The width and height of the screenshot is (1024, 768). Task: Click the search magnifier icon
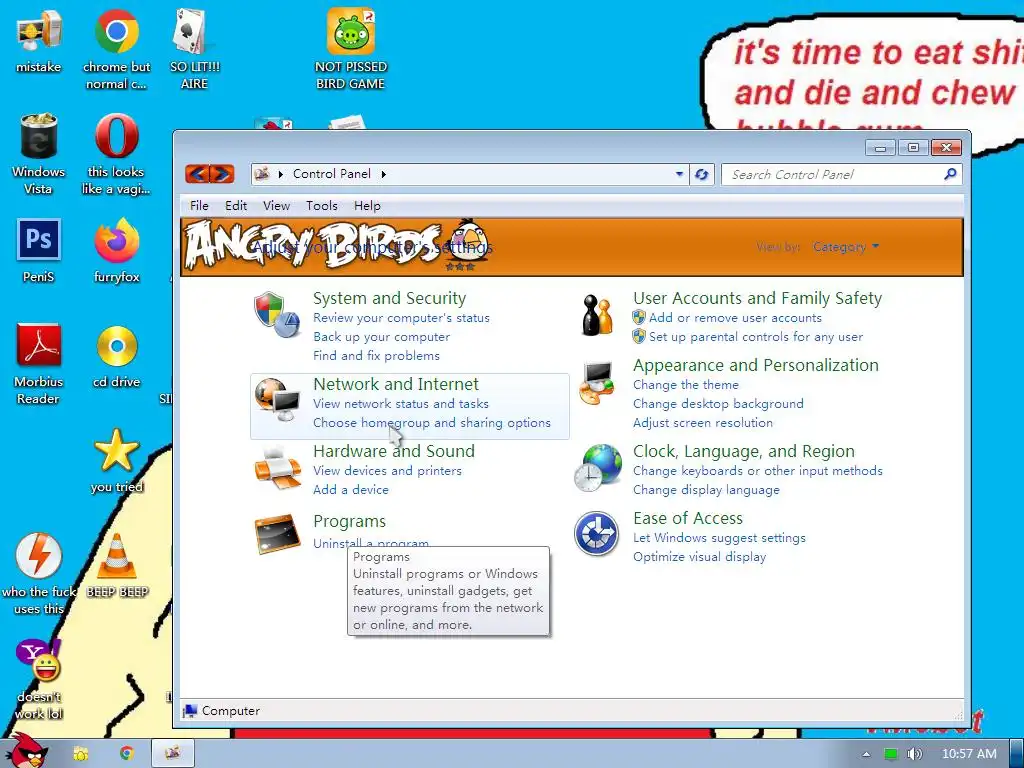click(950, 174)
